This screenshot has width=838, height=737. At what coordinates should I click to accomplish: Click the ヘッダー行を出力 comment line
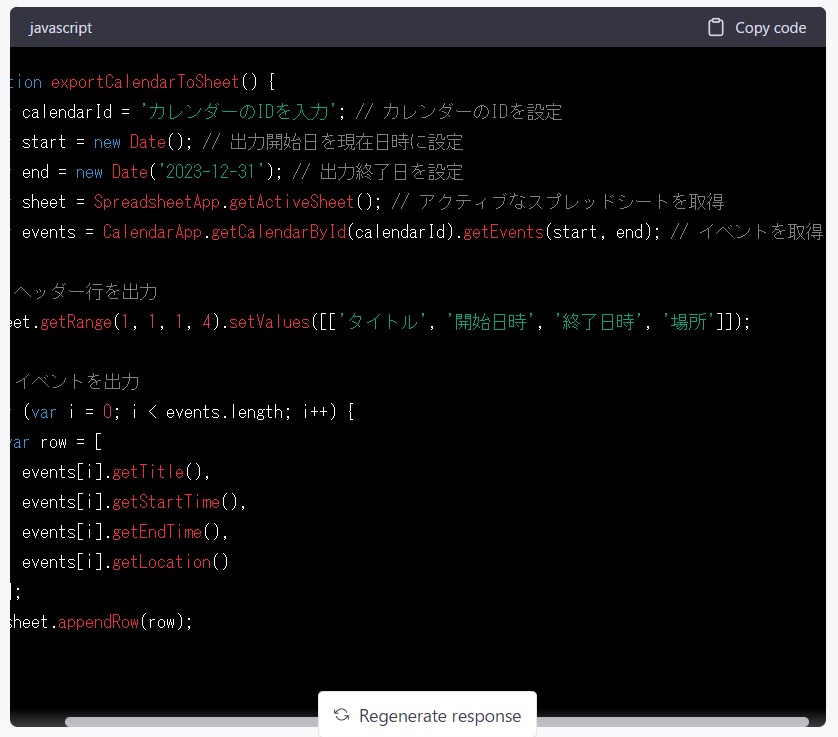tap(84, 292)
